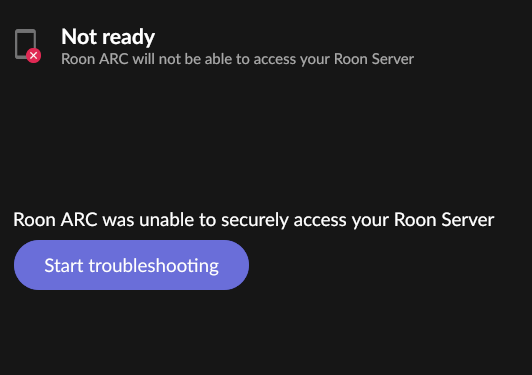Select the gray text under Not ready
Screen dimensions: 532x375
(238, 59)
